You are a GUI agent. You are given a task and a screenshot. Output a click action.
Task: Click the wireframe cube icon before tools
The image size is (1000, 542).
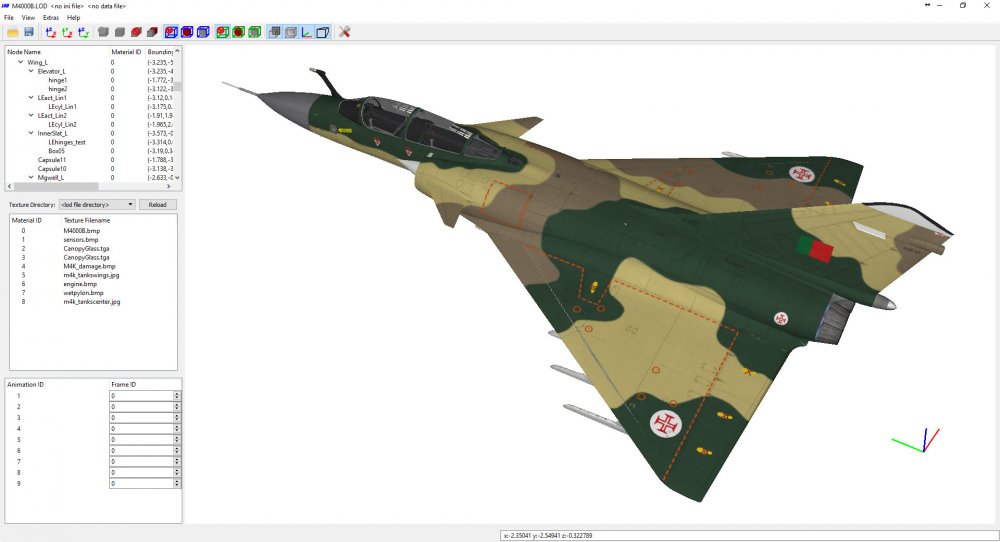tap(323, 32)
